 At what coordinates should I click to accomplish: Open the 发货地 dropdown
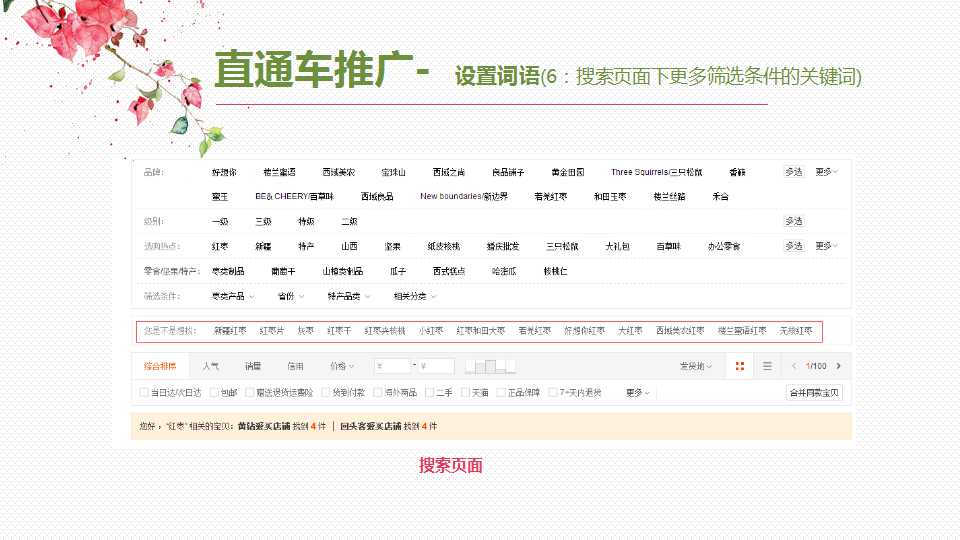tap(696, 367)
